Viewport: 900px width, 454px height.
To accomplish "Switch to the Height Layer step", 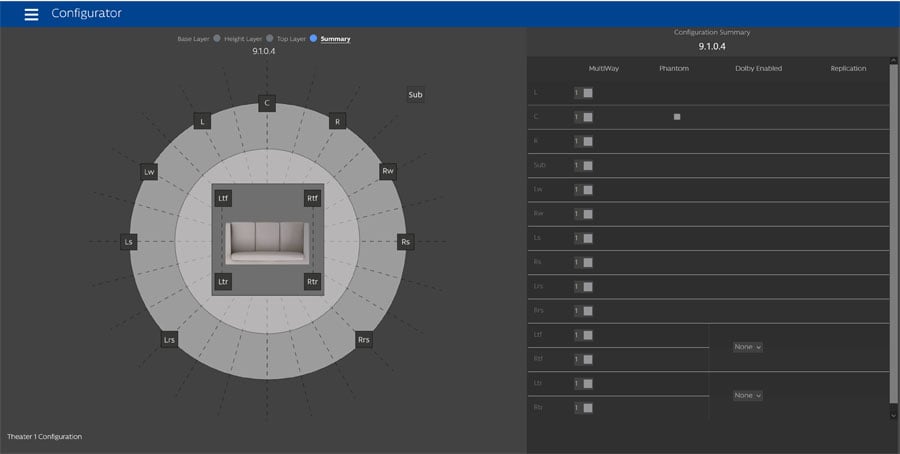I will pos(270,39).
